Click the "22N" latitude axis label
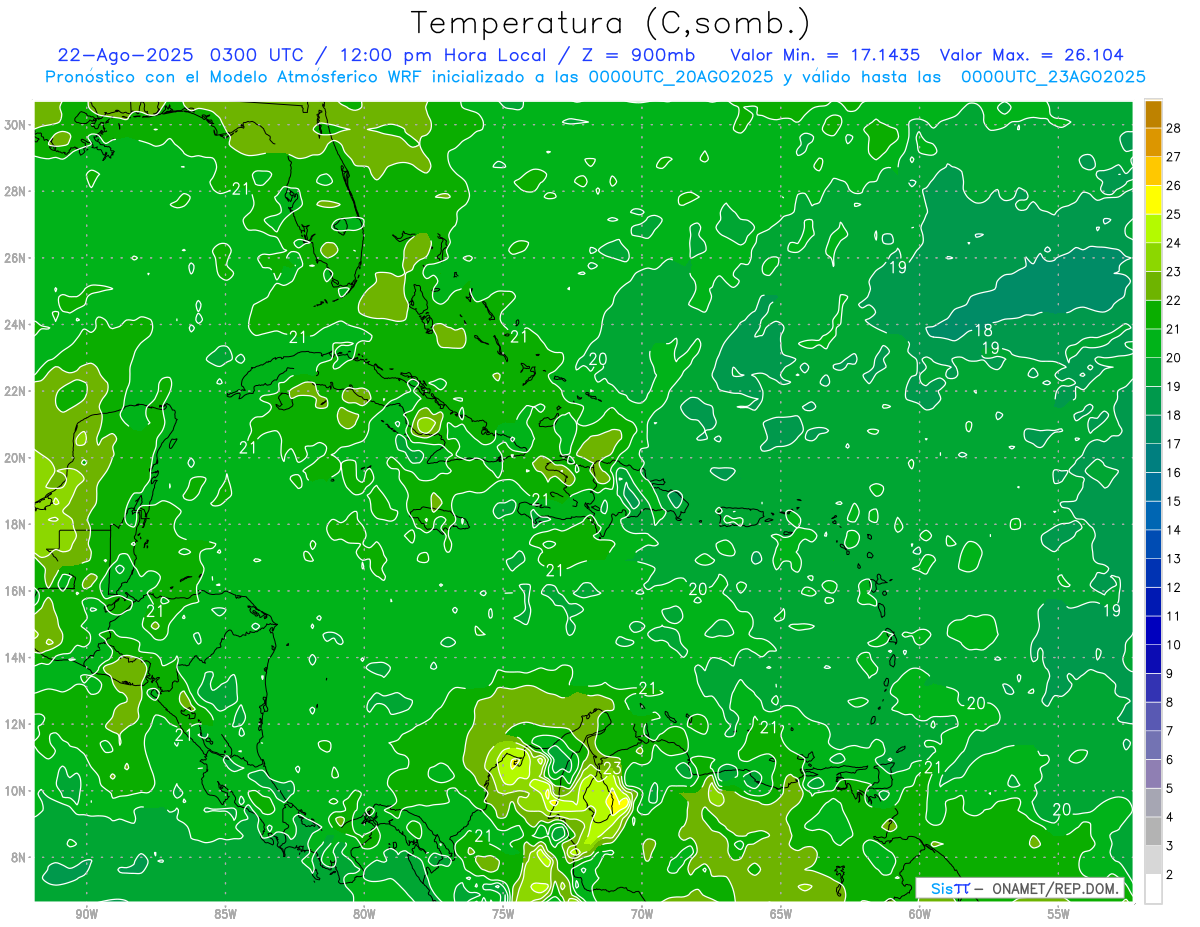Viewport: 1200px width, 927px height. [x=17, y=391]
